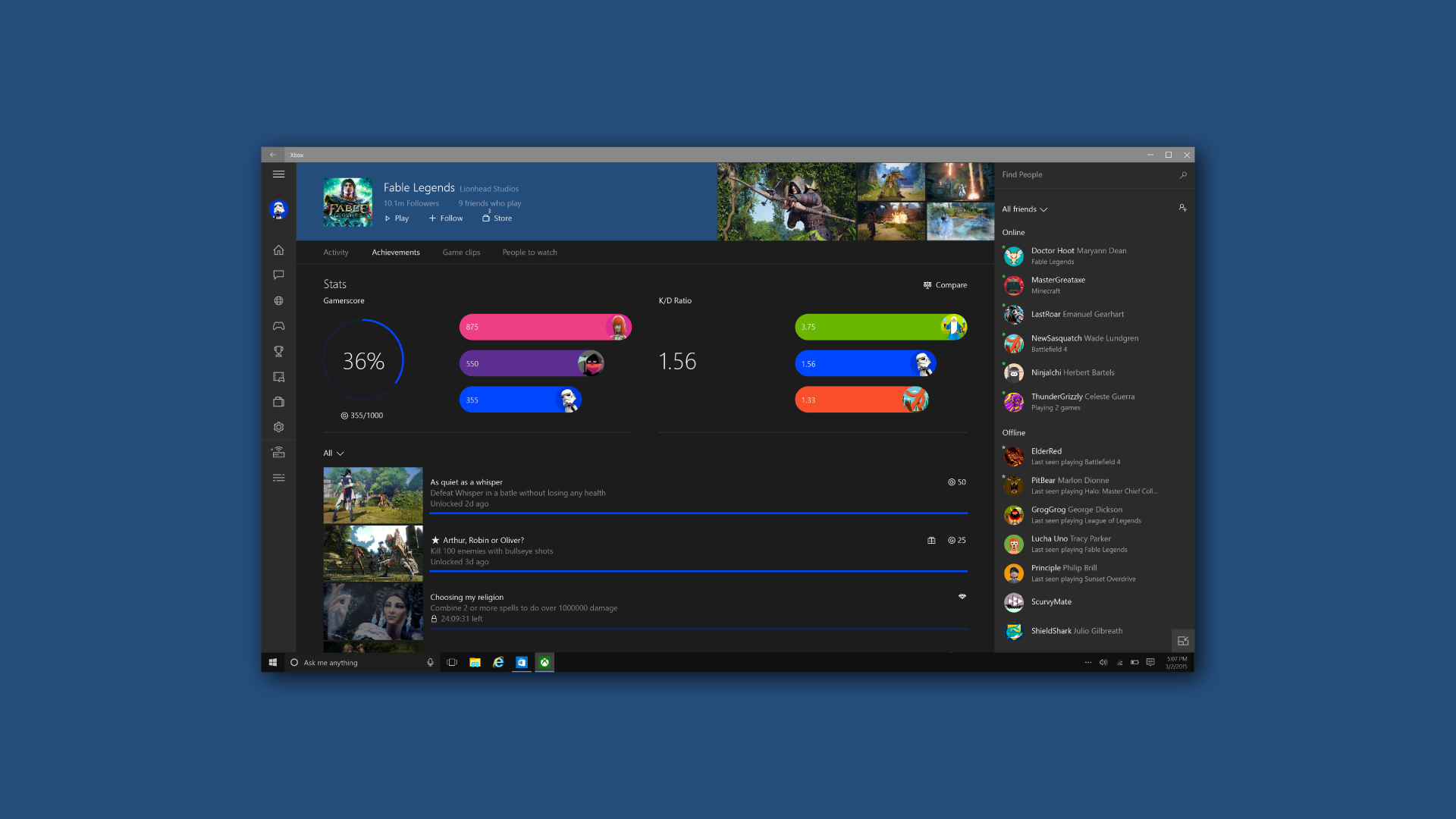Open the As quiet as a whisper achievement
Viewport: 1456px width, 819px height.
point(645,495)
